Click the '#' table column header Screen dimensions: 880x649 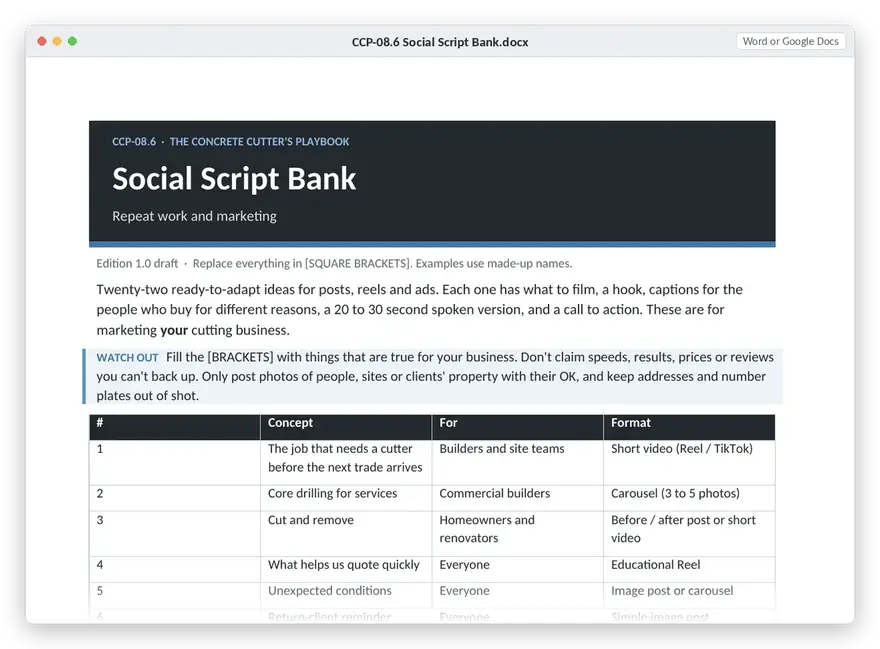[175, 427]
